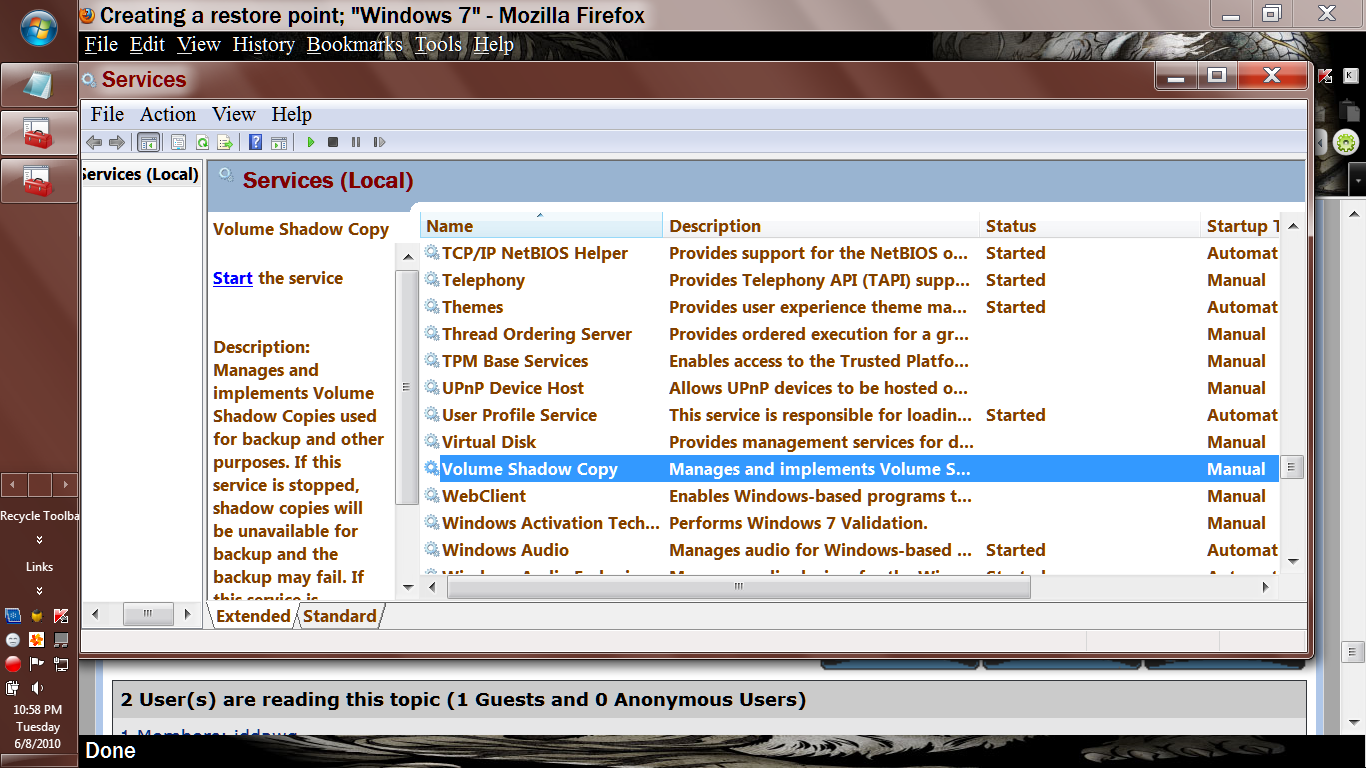Select the User Profile Service row

pyautogui.click(x=850, y=415)
